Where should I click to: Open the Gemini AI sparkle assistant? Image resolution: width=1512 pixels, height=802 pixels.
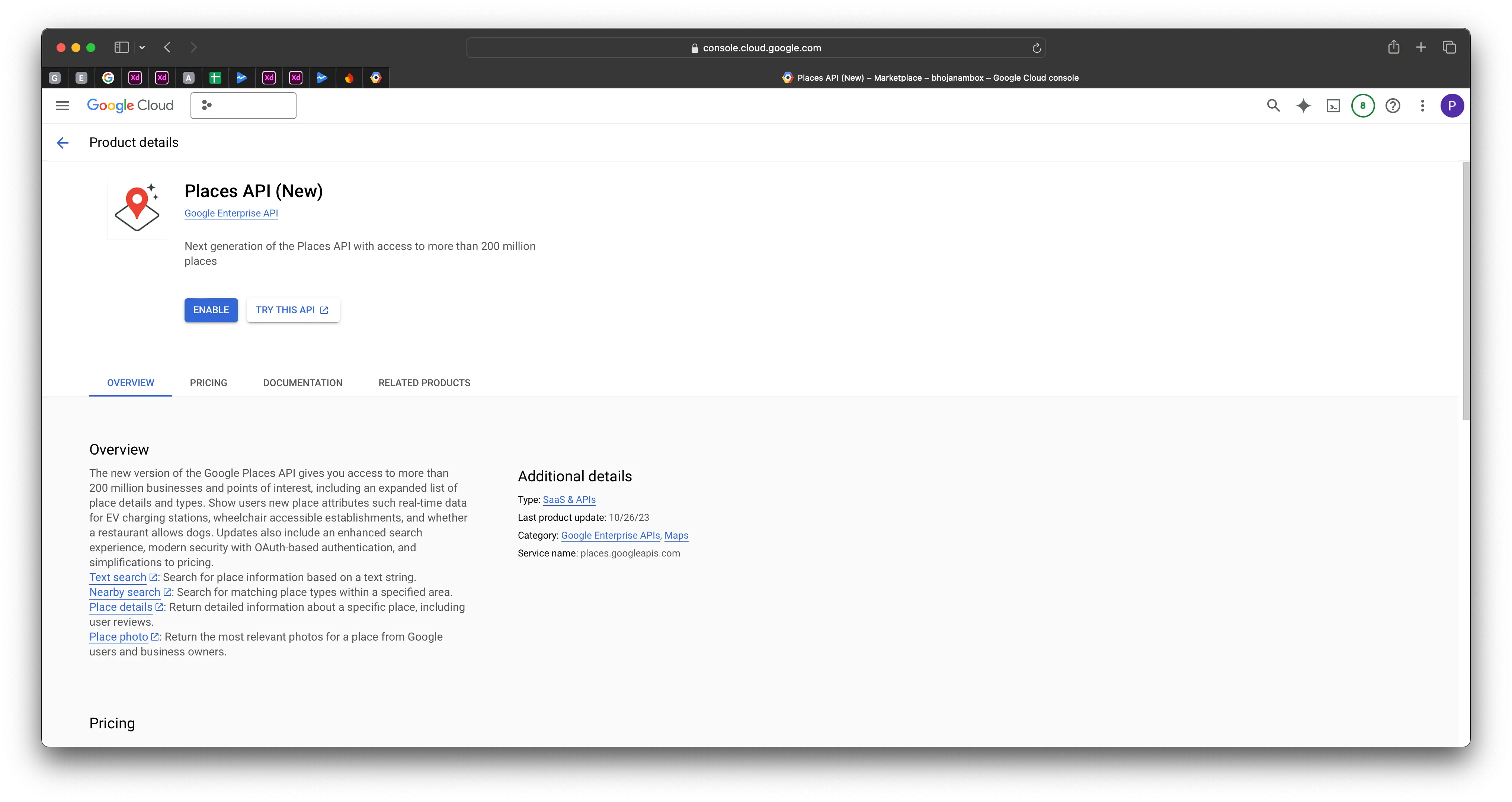1303,106
